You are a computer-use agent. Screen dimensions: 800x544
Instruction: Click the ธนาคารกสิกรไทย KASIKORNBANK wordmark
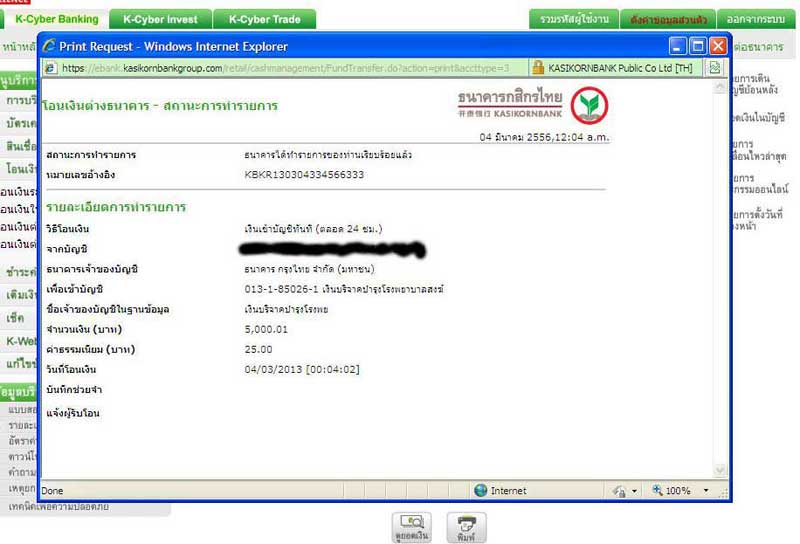point(510,104)
